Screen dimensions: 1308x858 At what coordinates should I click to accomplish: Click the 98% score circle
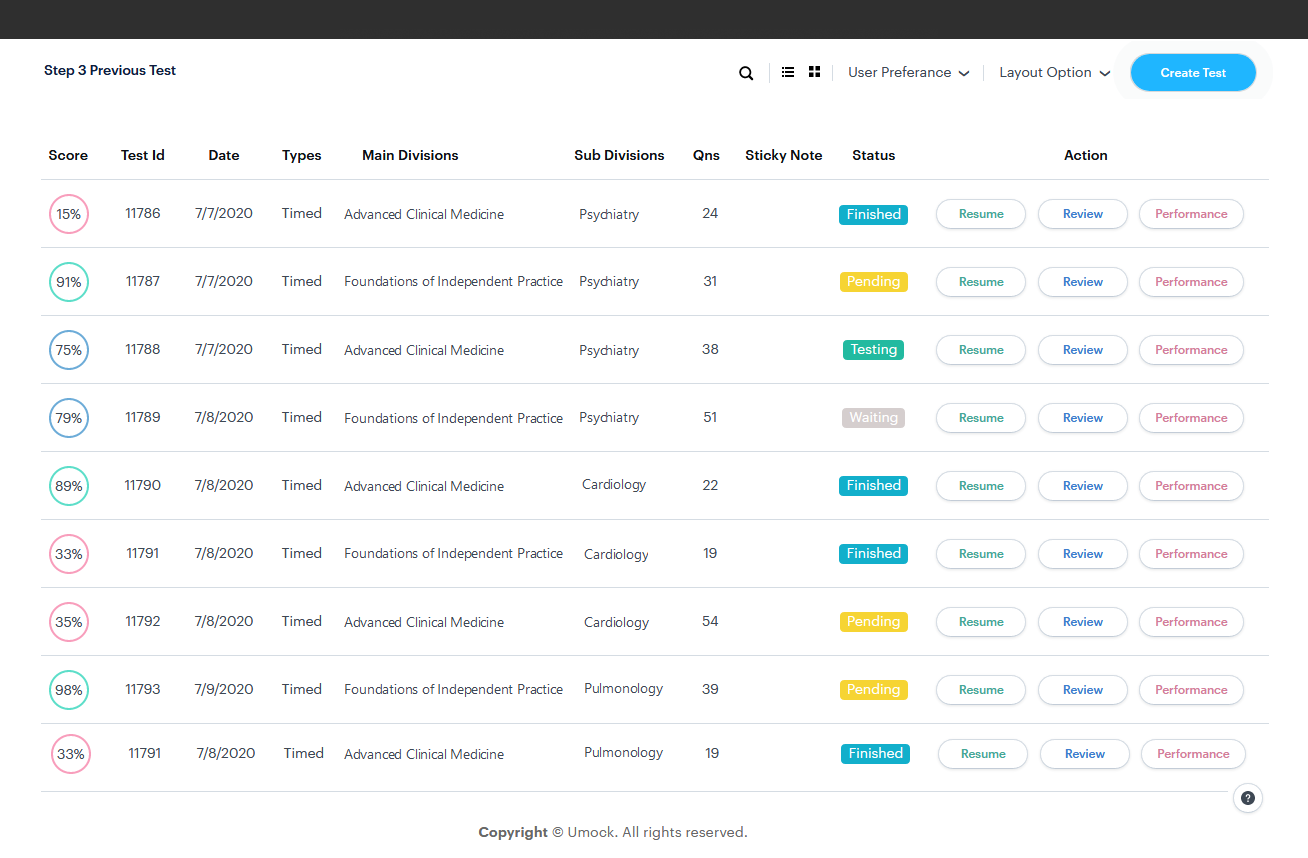point(69,690)
